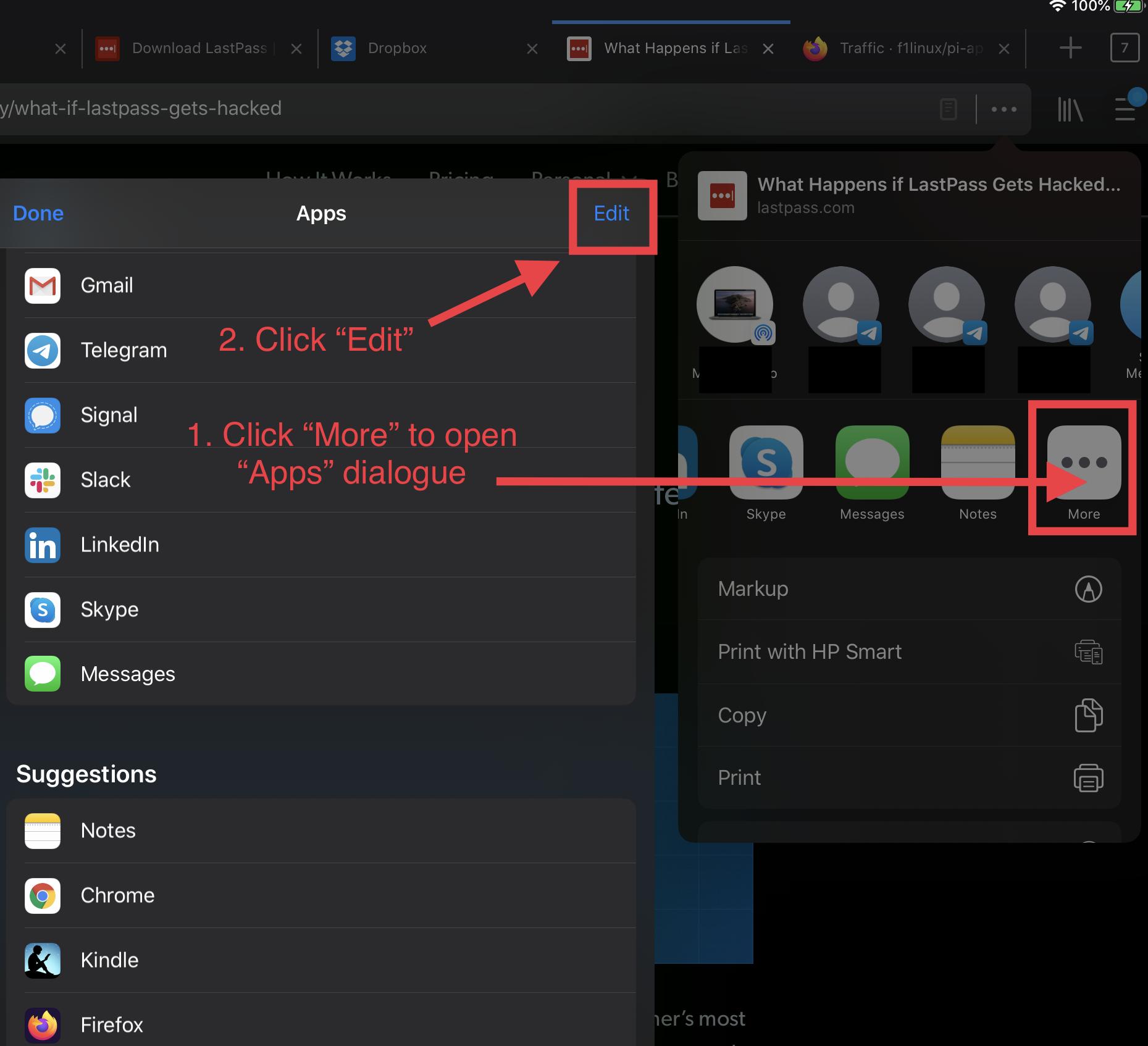Tap the Gmail label text
This screenshot has width=1148, height=1046.
tap(107, 286)
